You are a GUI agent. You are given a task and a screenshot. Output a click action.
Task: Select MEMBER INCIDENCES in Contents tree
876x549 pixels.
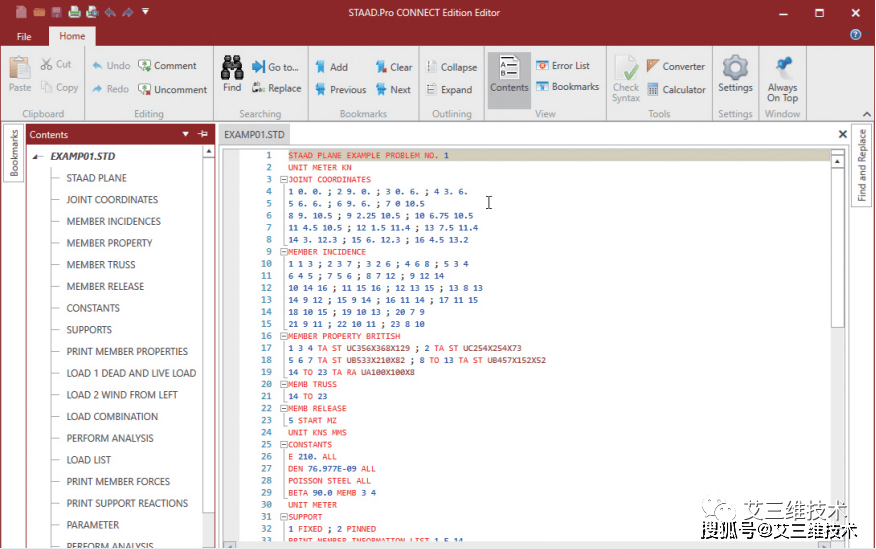(x=113, y=222)
